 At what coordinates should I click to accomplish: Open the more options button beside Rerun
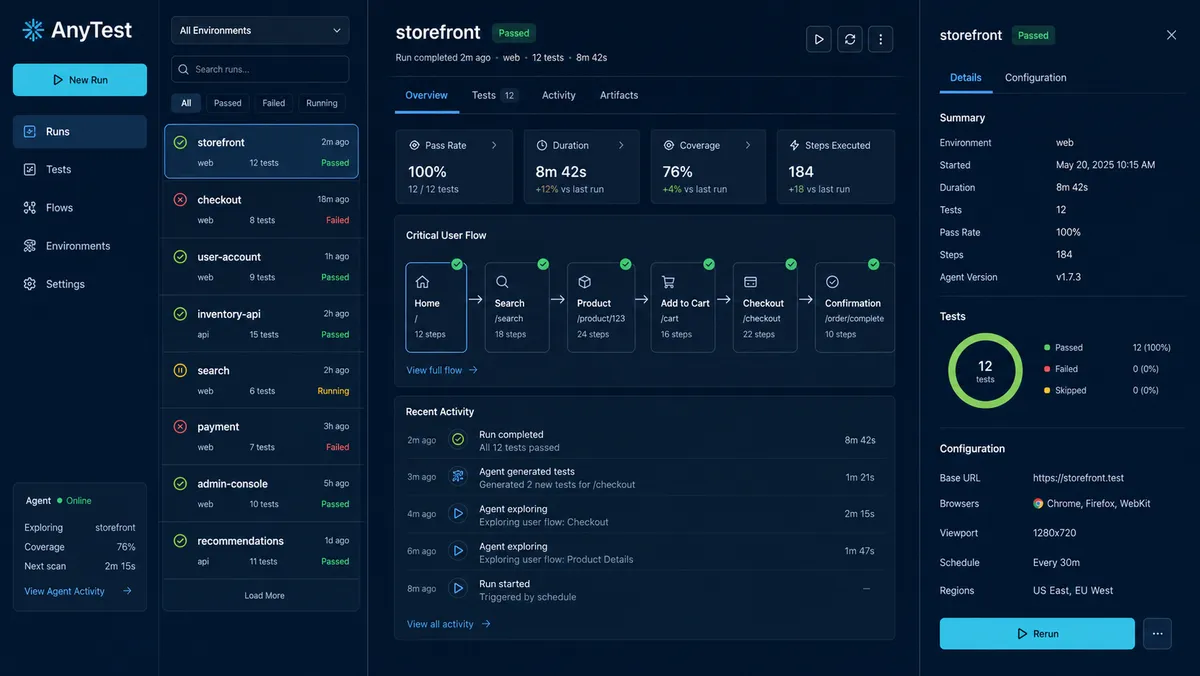pos(1157,634)
